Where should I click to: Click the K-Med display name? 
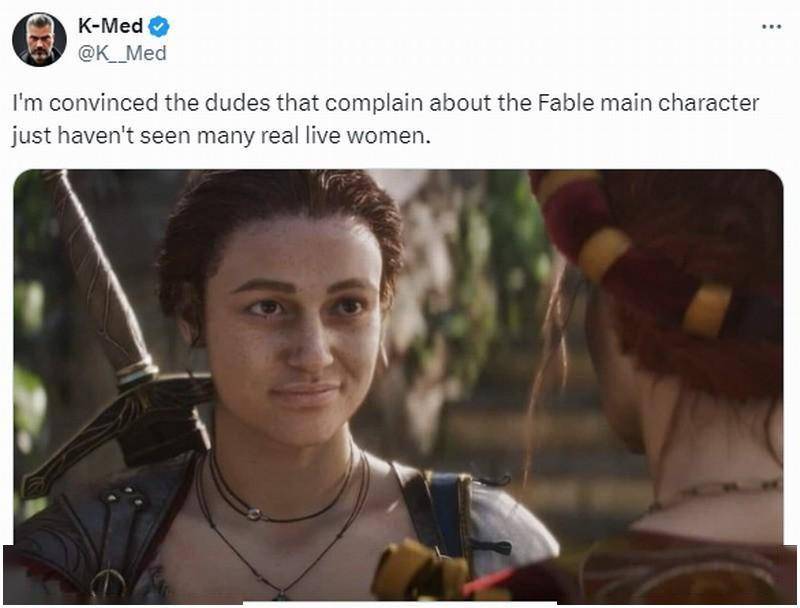click(110, 26)
